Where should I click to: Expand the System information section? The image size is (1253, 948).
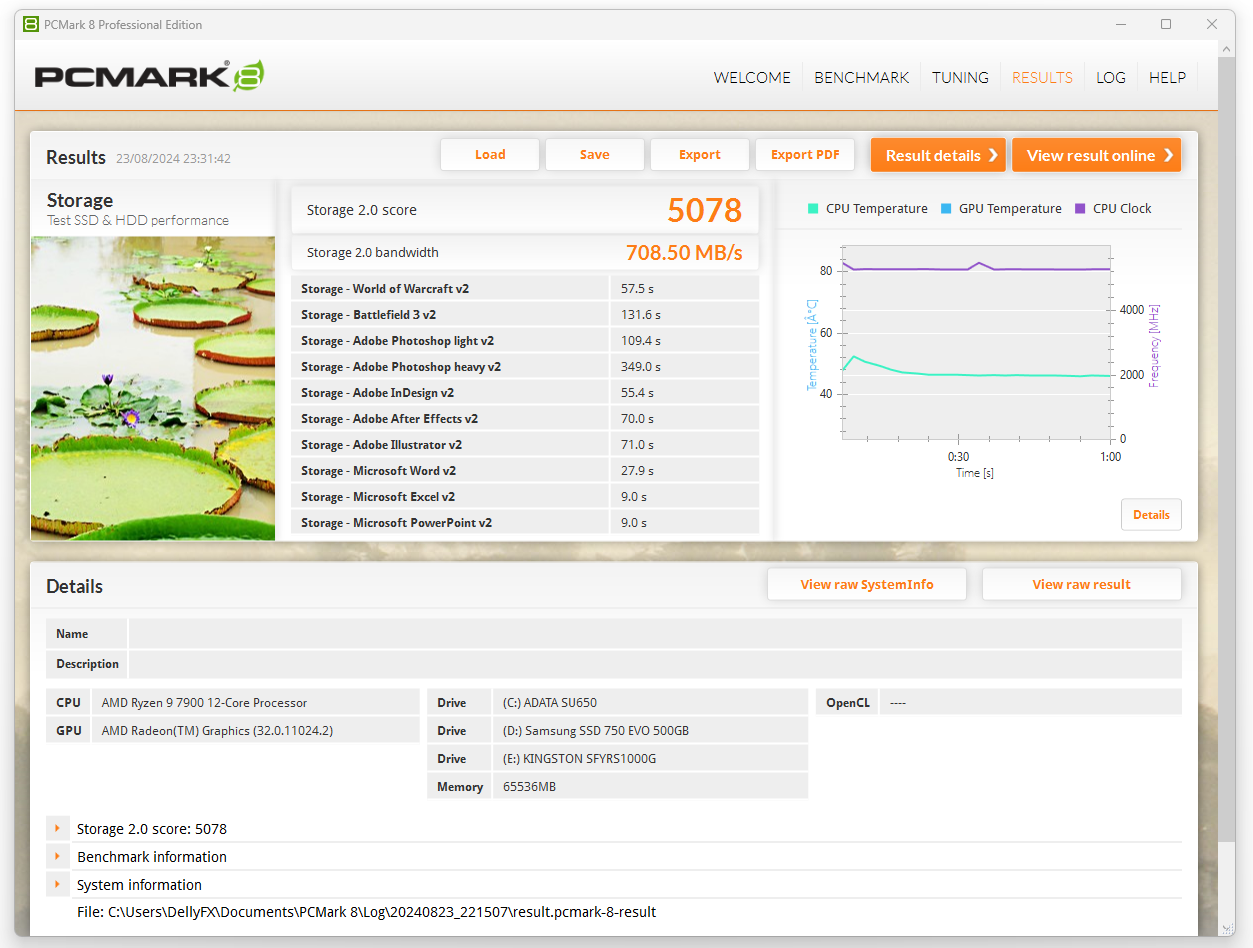(58, 884)
